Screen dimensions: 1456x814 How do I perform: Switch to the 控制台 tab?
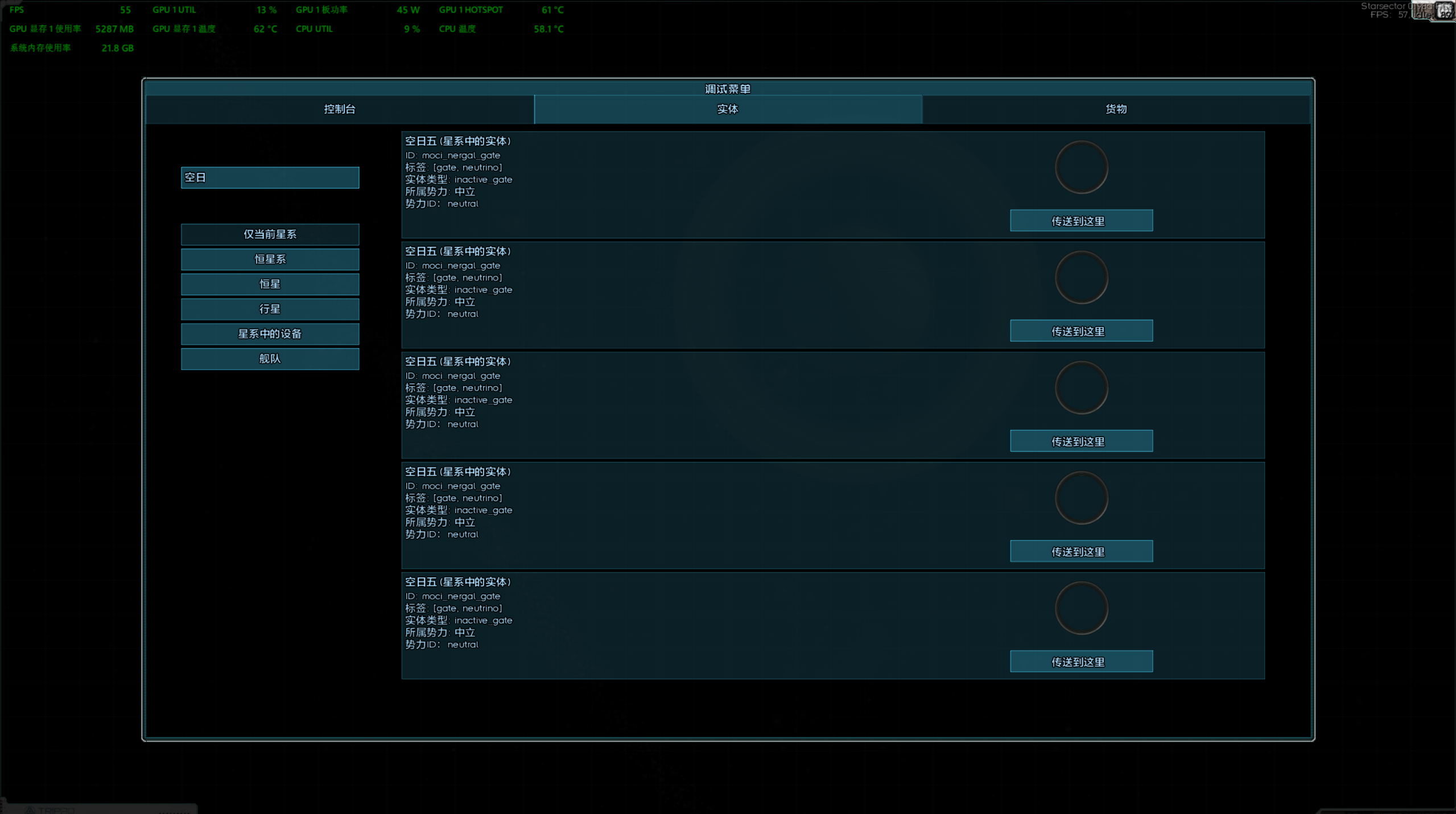tap(340, 109)
